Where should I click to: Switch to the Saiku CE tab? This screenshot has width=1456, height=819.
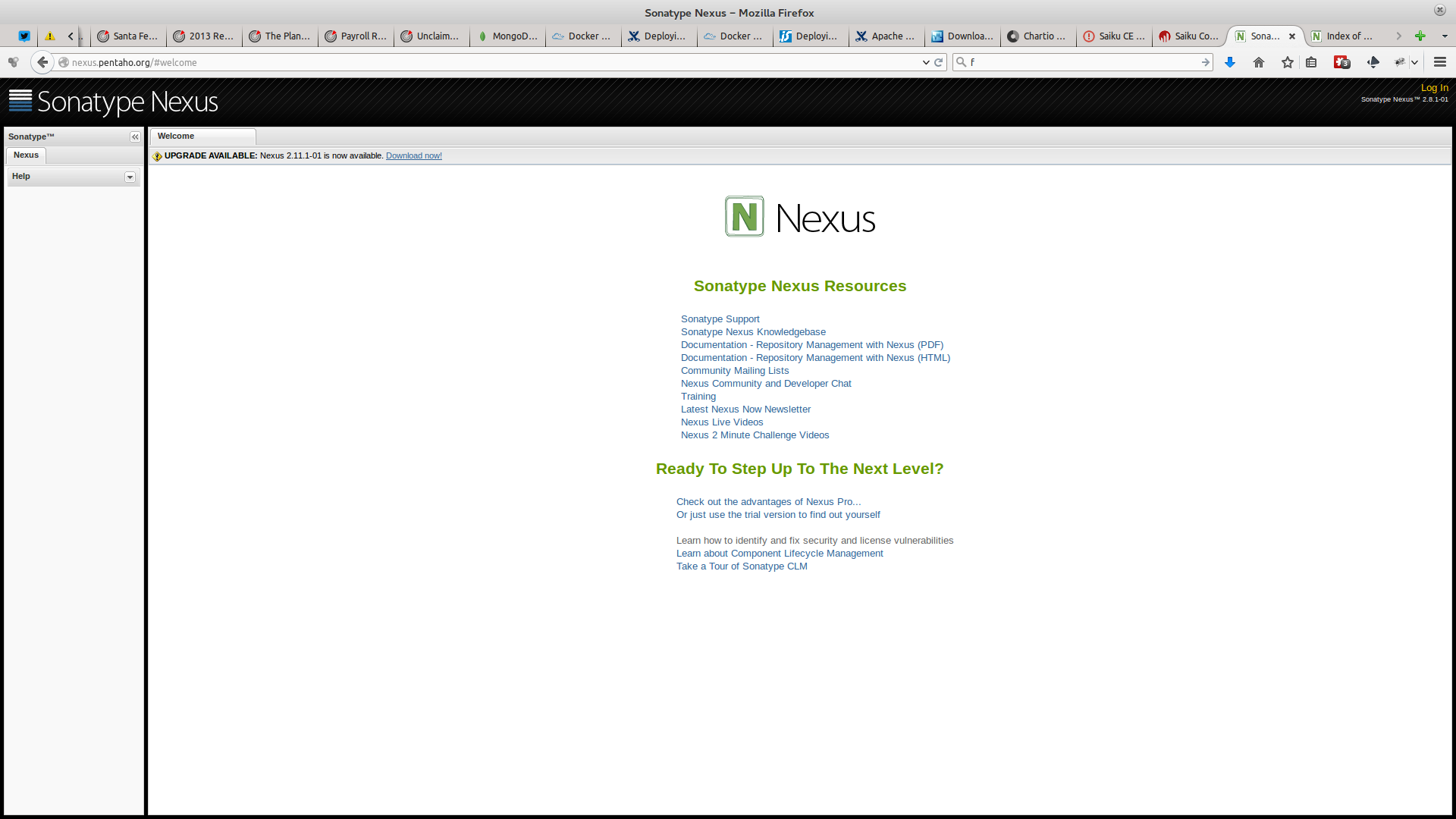click(x=1115, y=36)
